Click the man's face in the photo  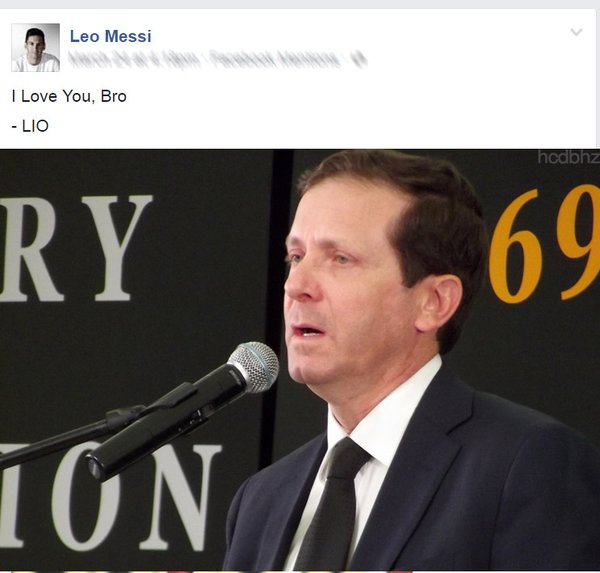[346, 283]
